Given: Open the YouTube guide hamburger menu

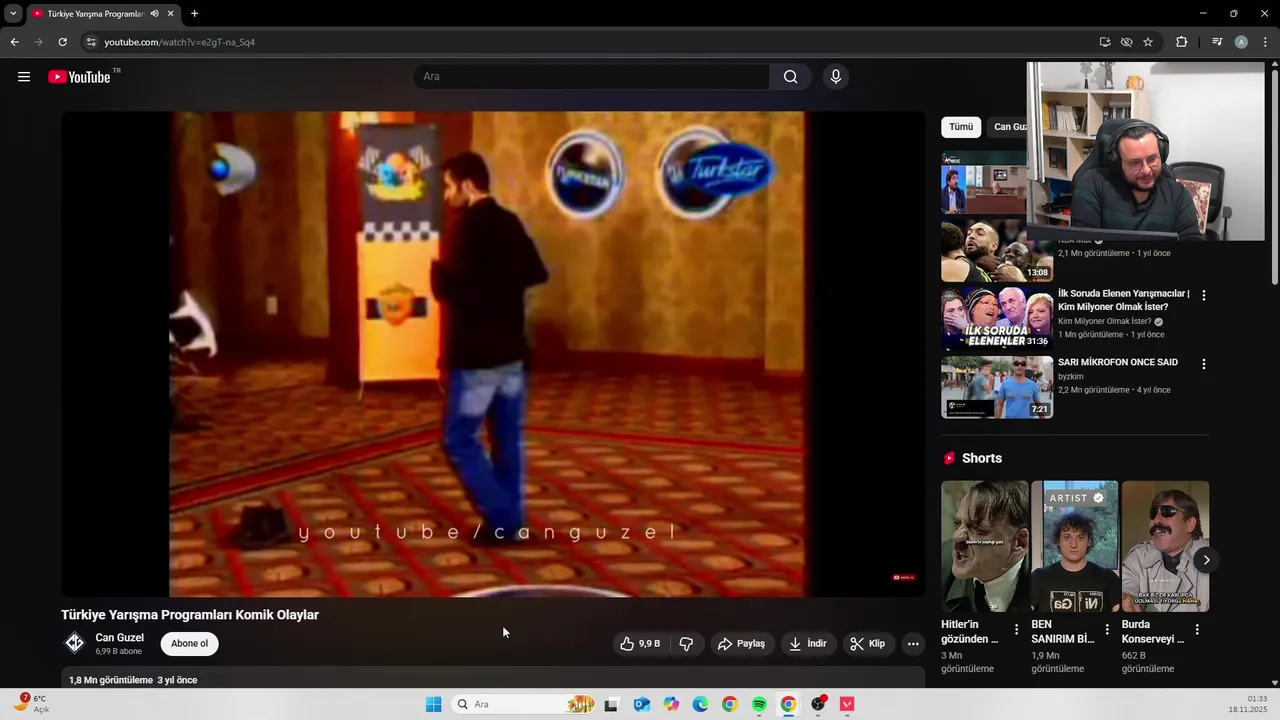Looking at the screenshot, I should click(x=24, y=77).
